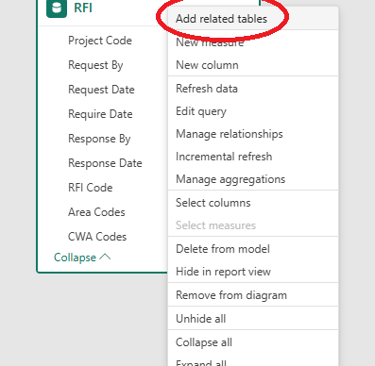Click Remove from diagram
The height and width of the screenshot is (366, 375).
tap(231, 295)
